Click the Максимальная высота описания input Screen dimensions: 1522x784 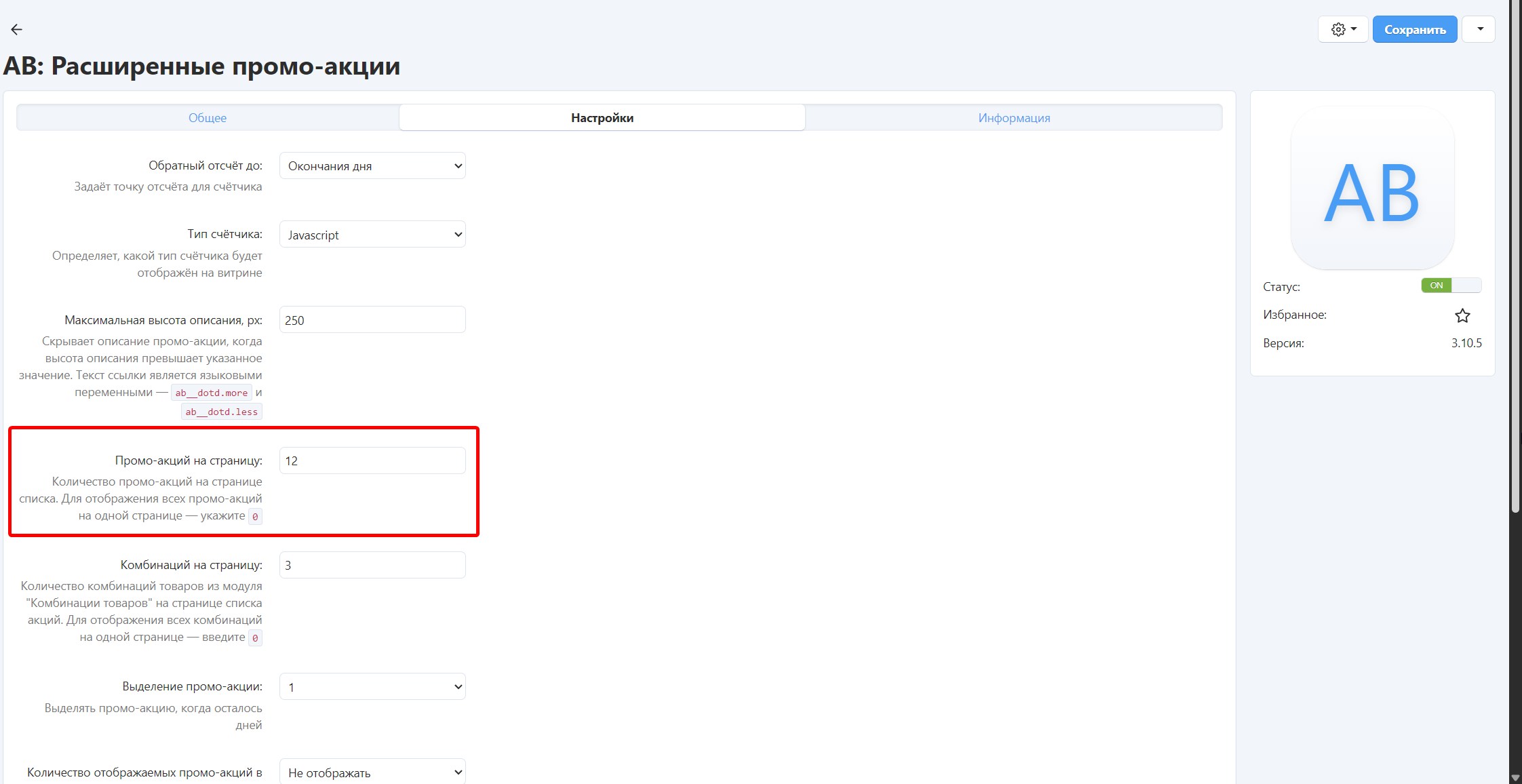(372, 320)
